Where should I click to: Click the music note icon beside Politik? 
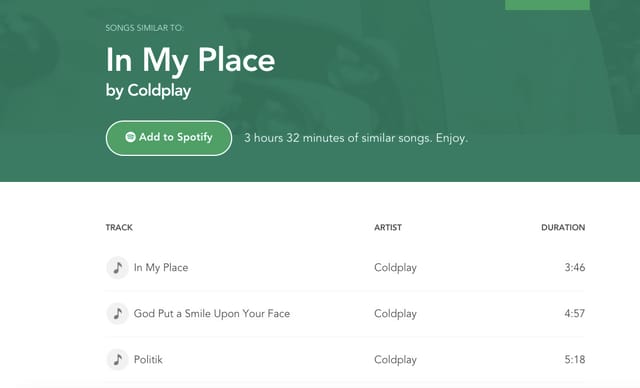click(x=118, y=359)
